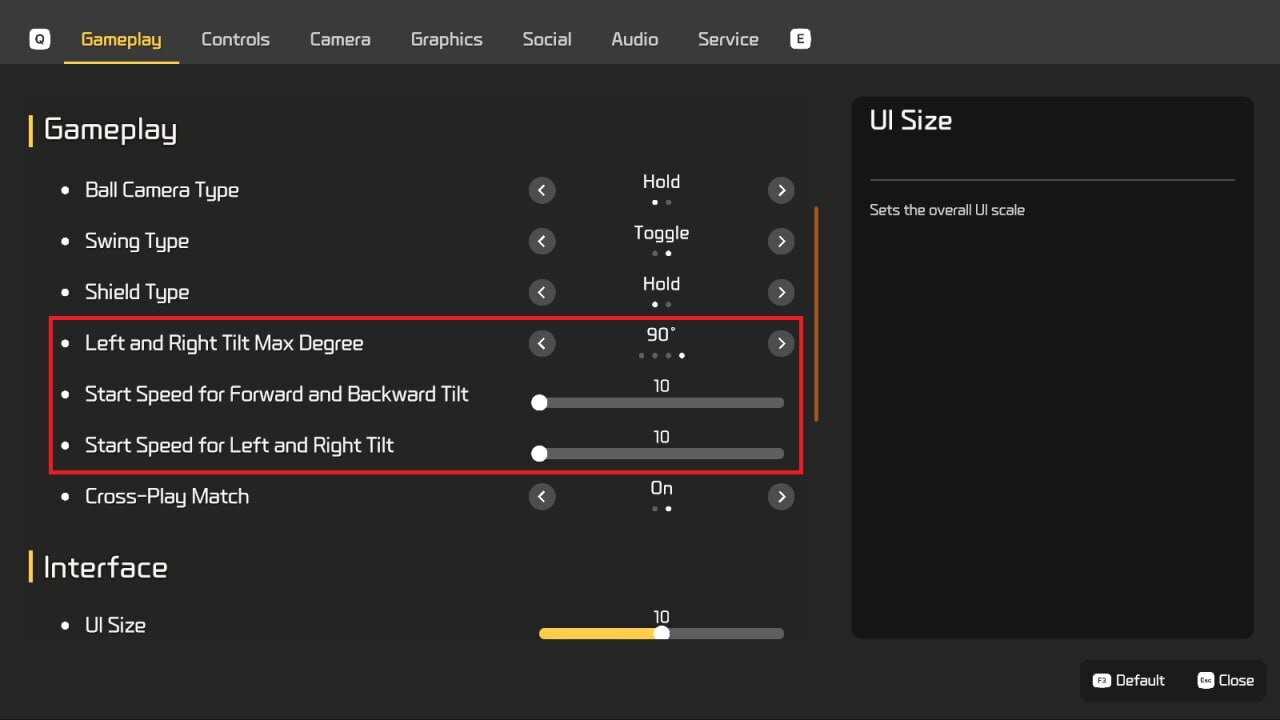Change Swing Type using left arrow
Screen dimensions: 1280x720
coord(541,241)
